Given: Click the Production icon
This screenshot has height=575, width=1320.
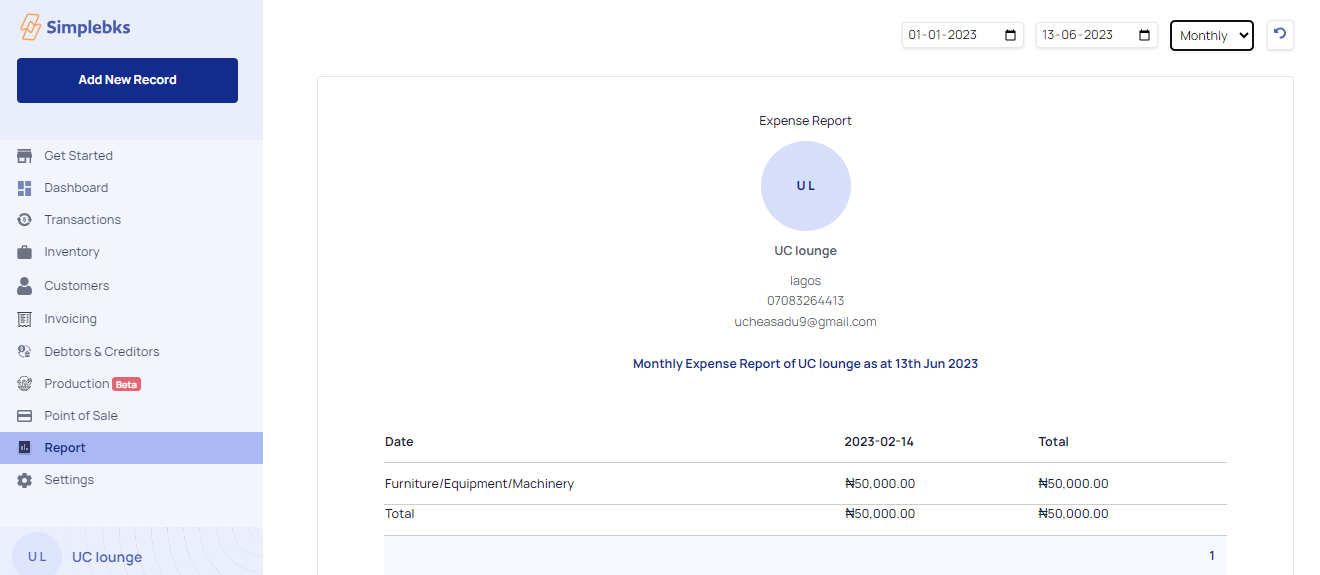Looking at the screenshot, I should click(25, 384).
